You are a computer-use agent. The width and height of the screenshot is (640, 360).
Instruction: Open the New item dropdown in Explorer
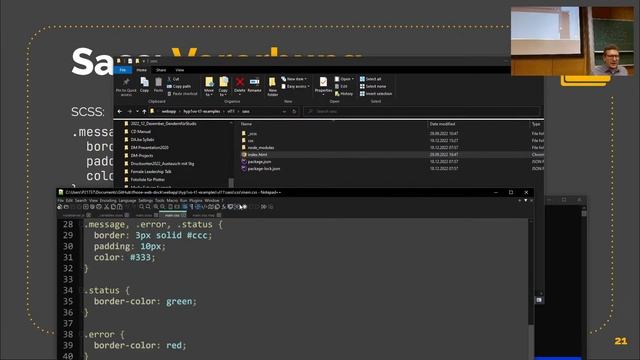click(x=294, y=79)
